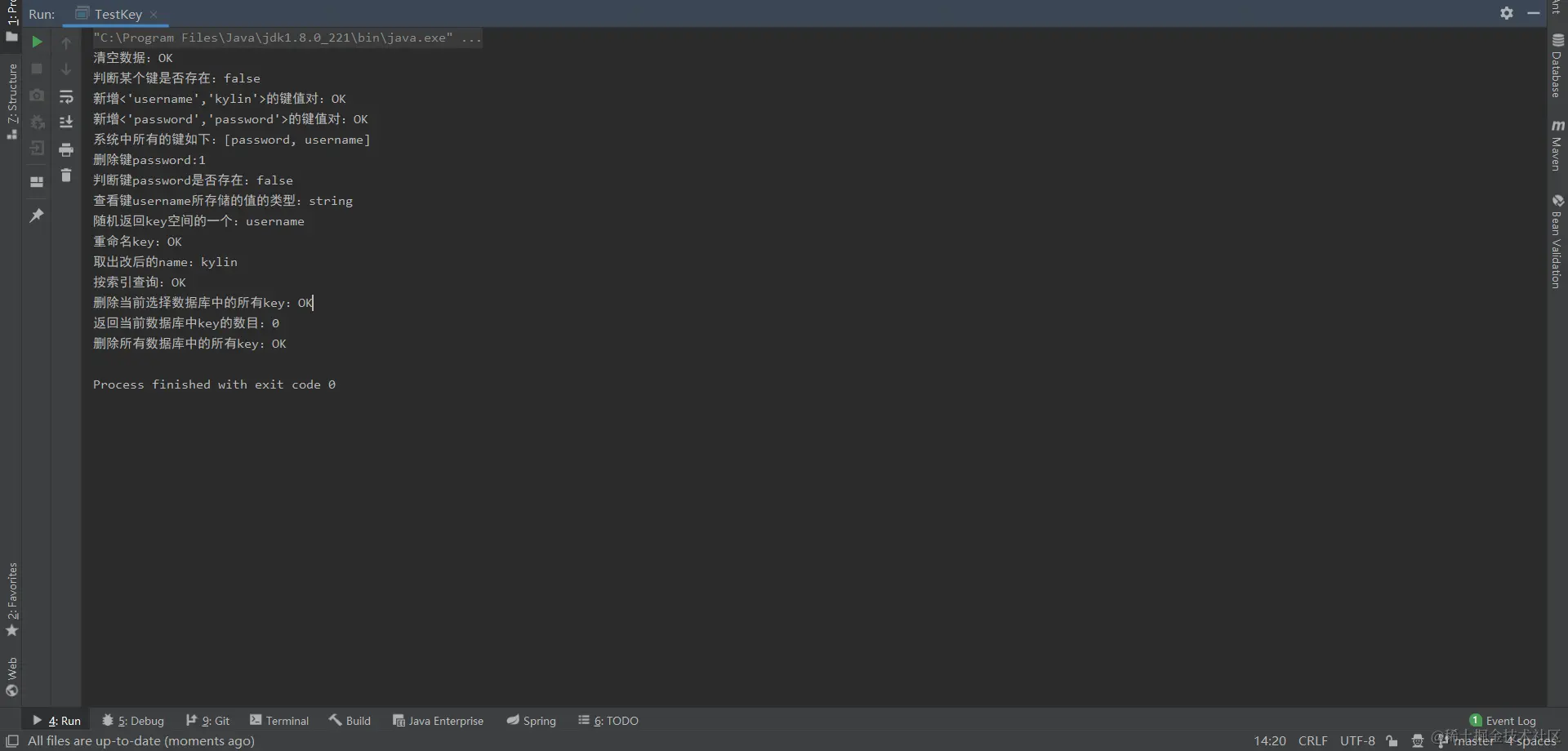The image size is (1568, 751).
Task: Click the Up the Stack Trace arrow
Action: 66,42
